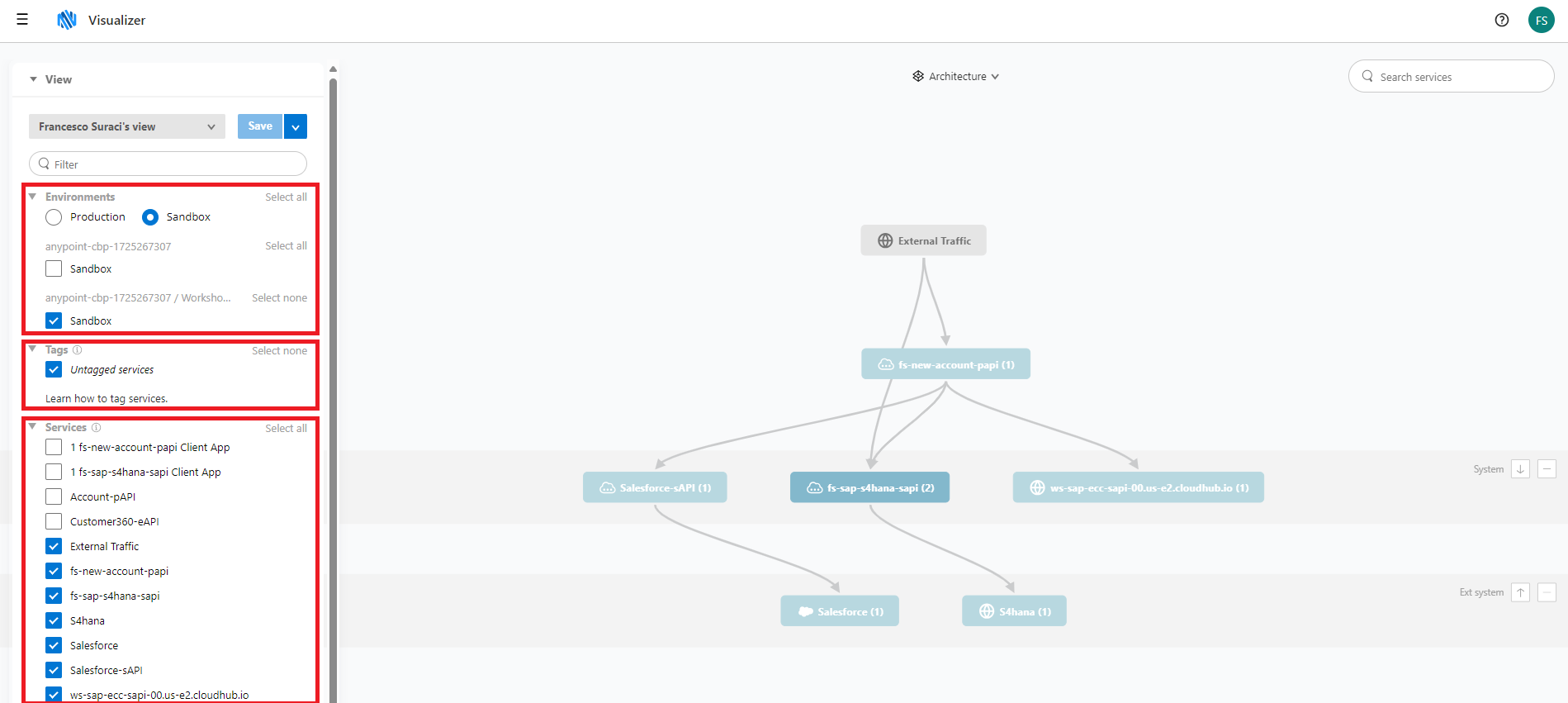Screen dimensions: 1568x703
Task: Select the Salesforce-sAPI node
Action: [x=655, y=487]
